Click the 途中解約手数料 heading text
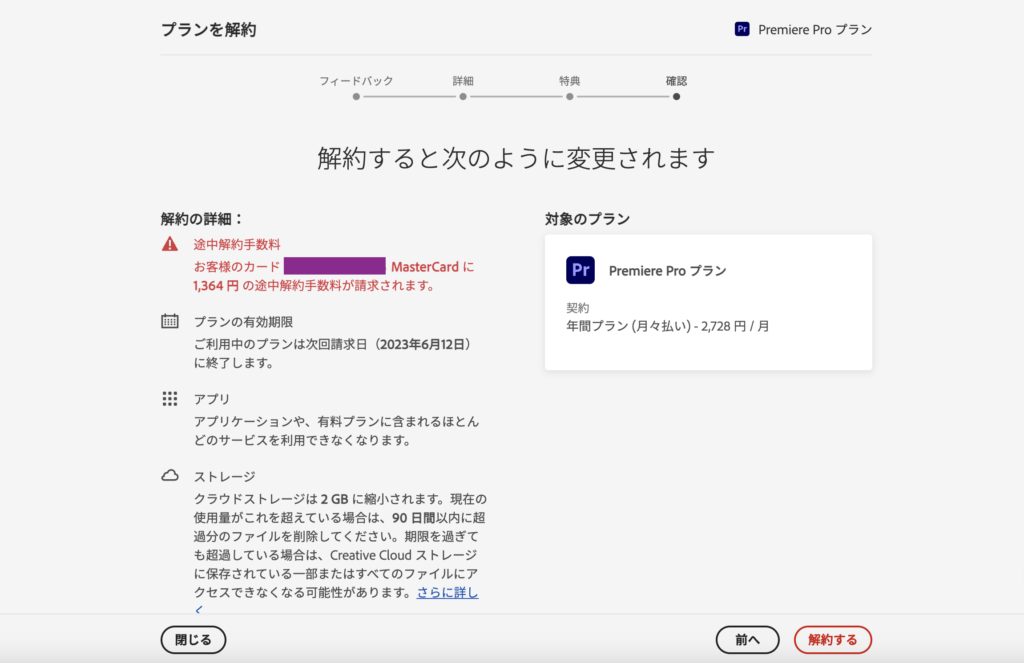 [x=237, y=244]
